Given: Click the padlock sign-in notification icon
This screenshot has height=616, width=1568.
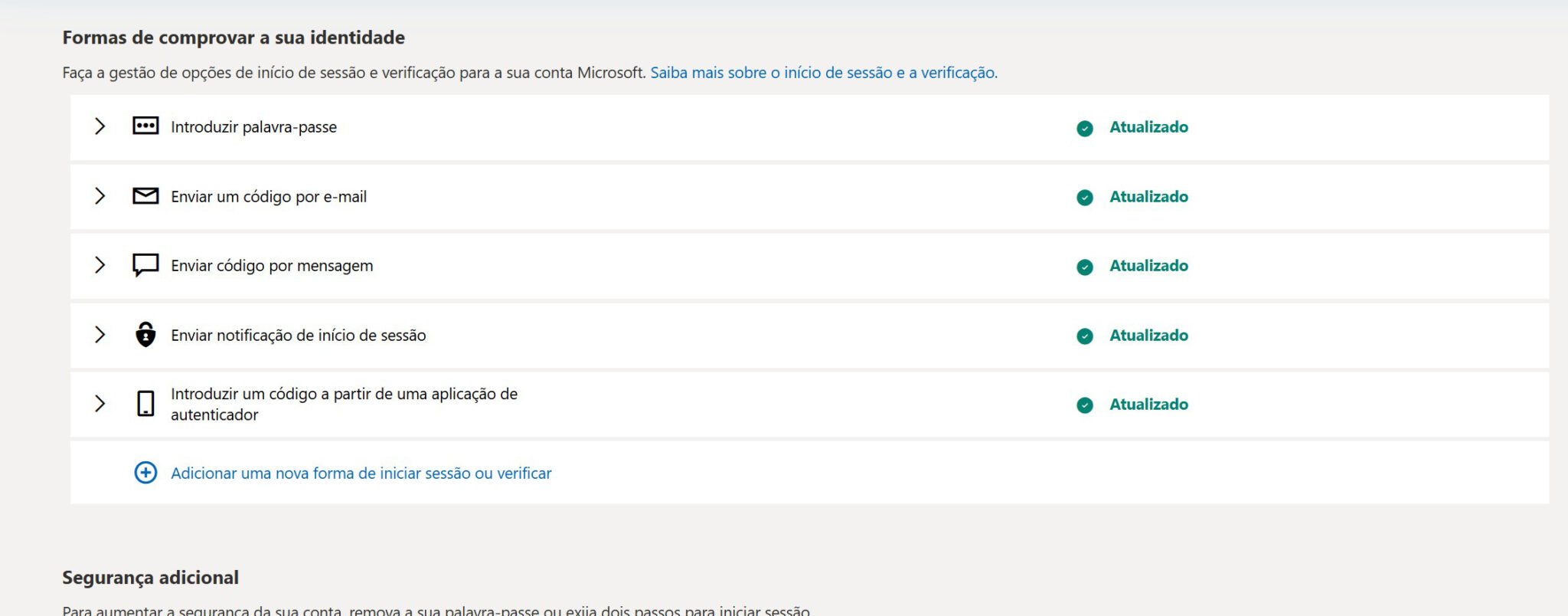Looking at the screenshot, I should [145, 335].
